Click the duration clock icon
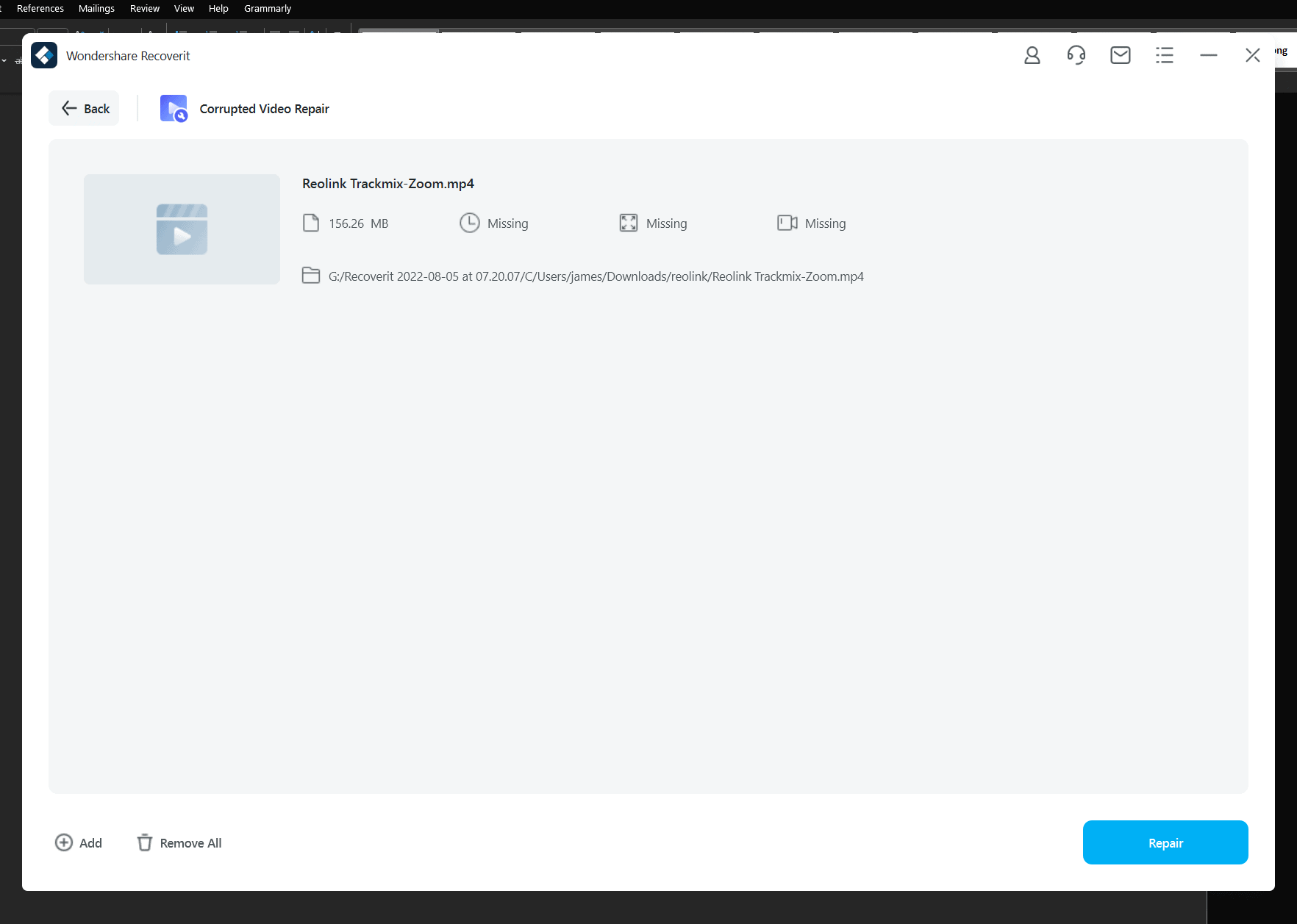The width and height of the screenshot is (1297, 924). click(469, 223)
